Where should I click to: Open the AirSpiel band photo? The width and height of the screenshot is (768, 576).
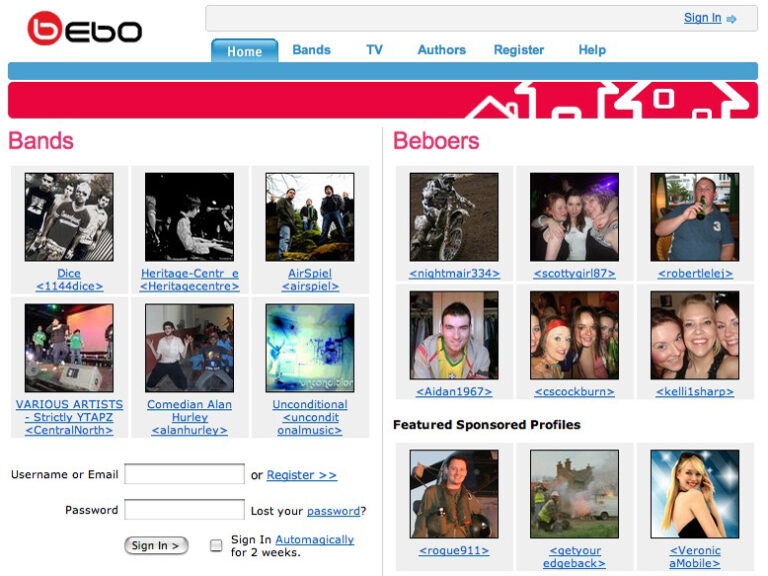tap(310, 216)
